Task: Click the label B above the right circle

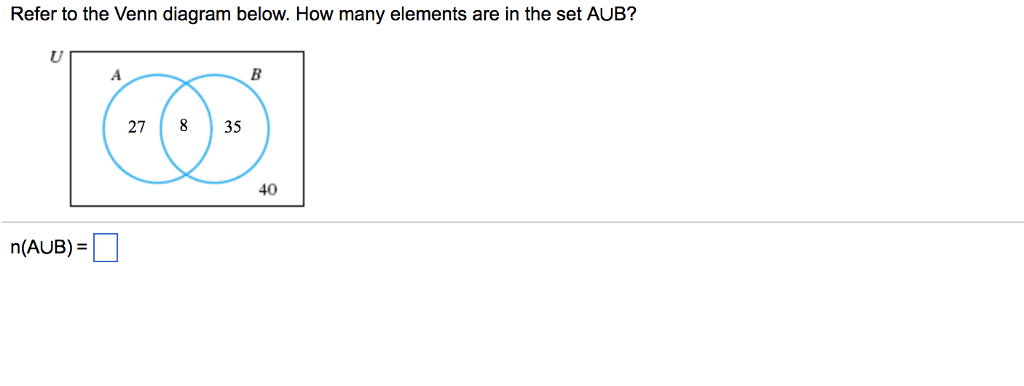Action: coord(256,74)
